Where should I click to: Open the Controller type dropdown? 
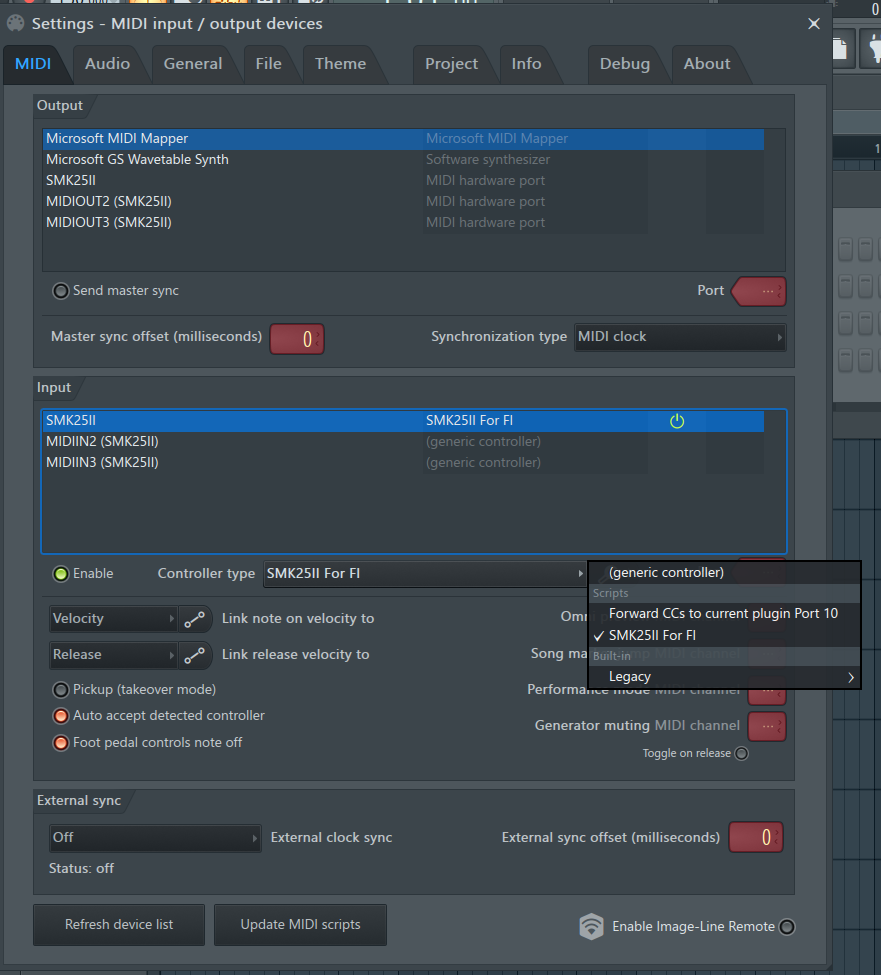(425, 573)
